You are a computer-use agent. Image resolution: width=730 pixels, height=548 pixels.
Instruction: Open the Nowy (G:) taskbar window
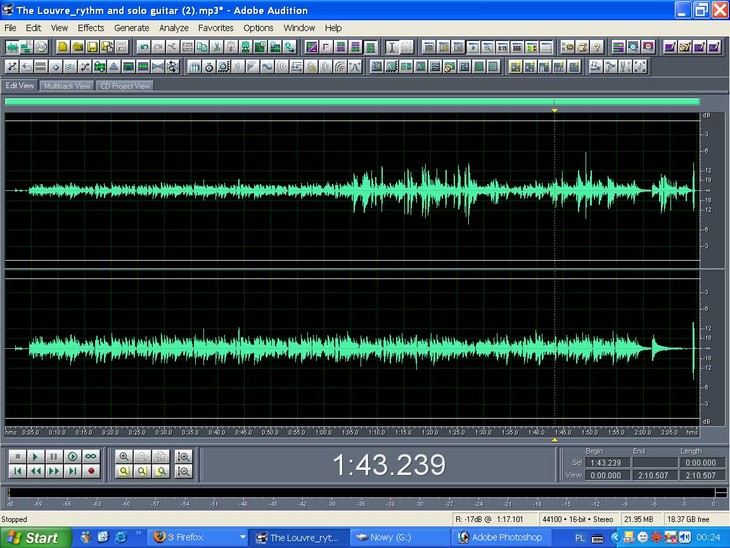click(x=399, y=537)
